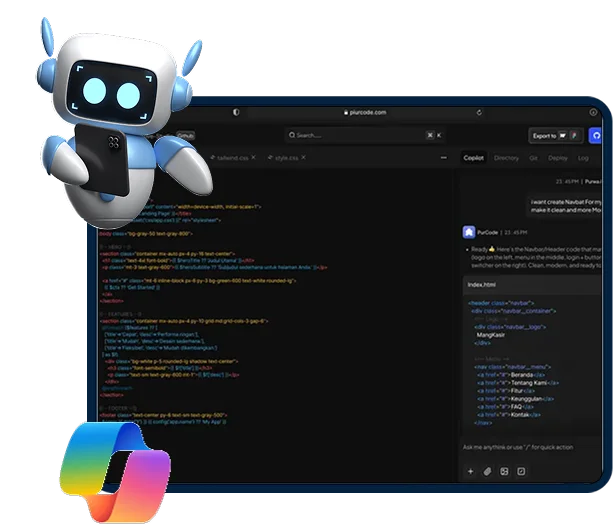Click the grid icon beside the paperclip below prompt
This screenshot has width=613, height=532.
504,471
